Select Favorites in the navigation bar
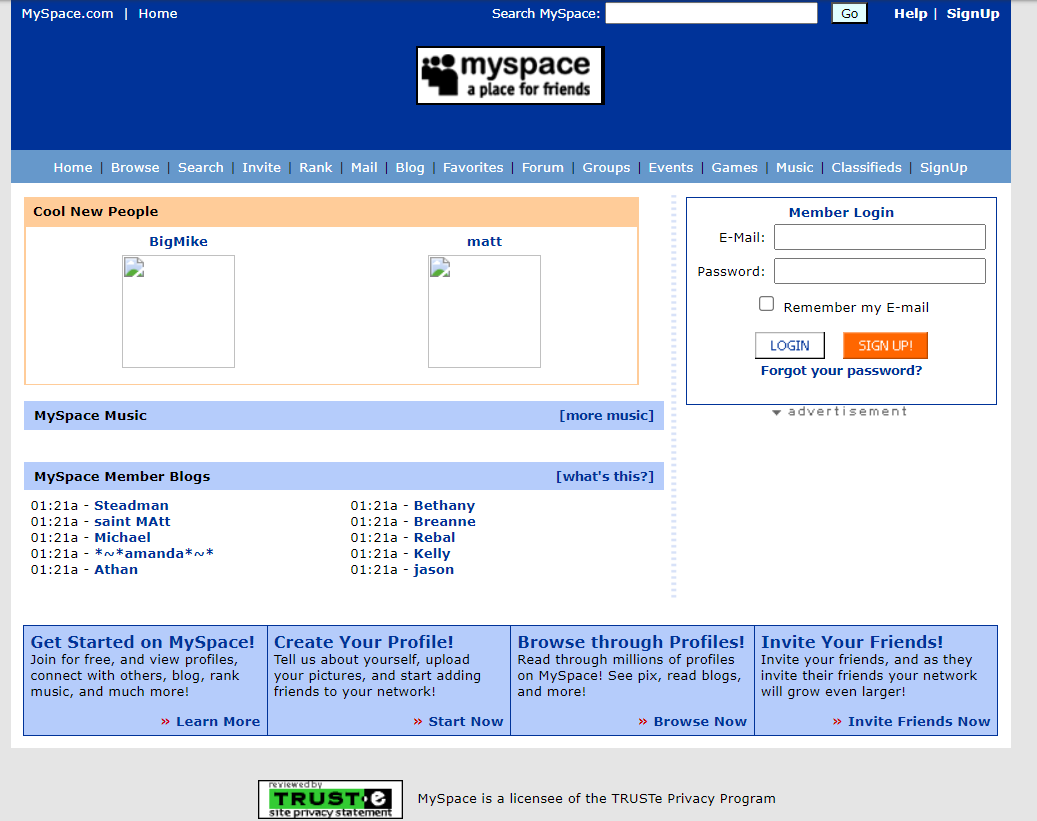The height and width of the screenshot is (821, 1037). (x=473, y=167)
